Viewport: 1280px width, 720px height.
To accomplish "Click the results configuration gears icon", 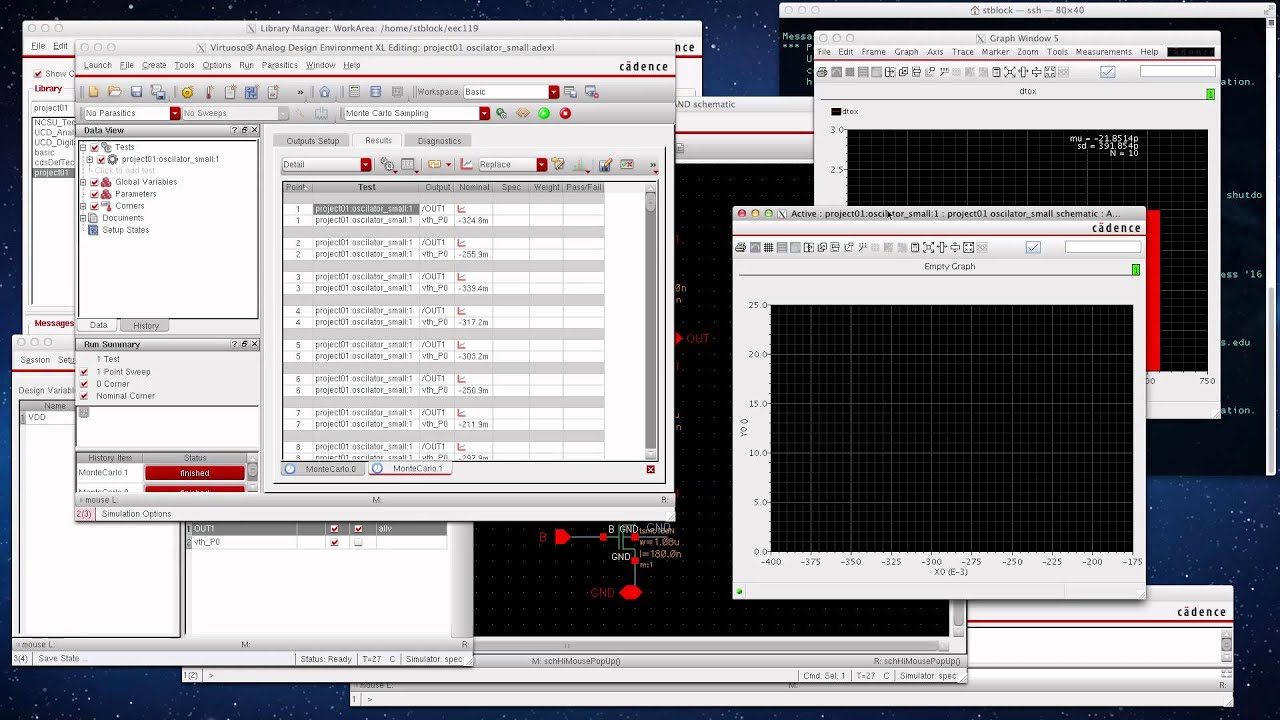I will tap(387, 164).
